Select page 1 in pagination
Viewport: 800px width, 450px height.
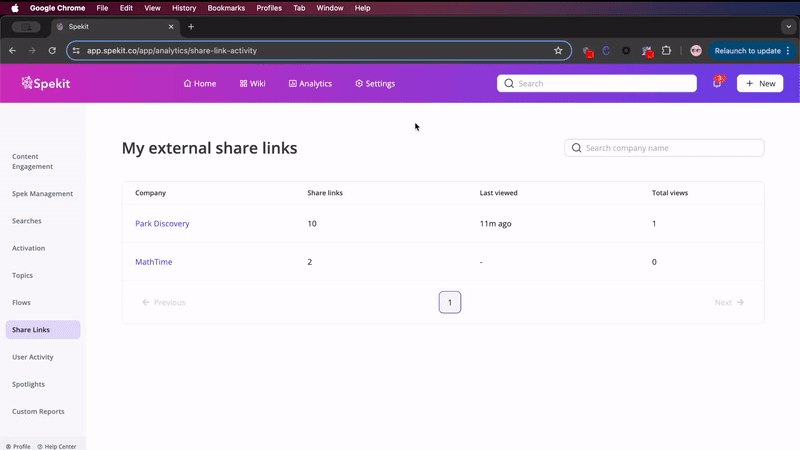(x=450, y=302)
